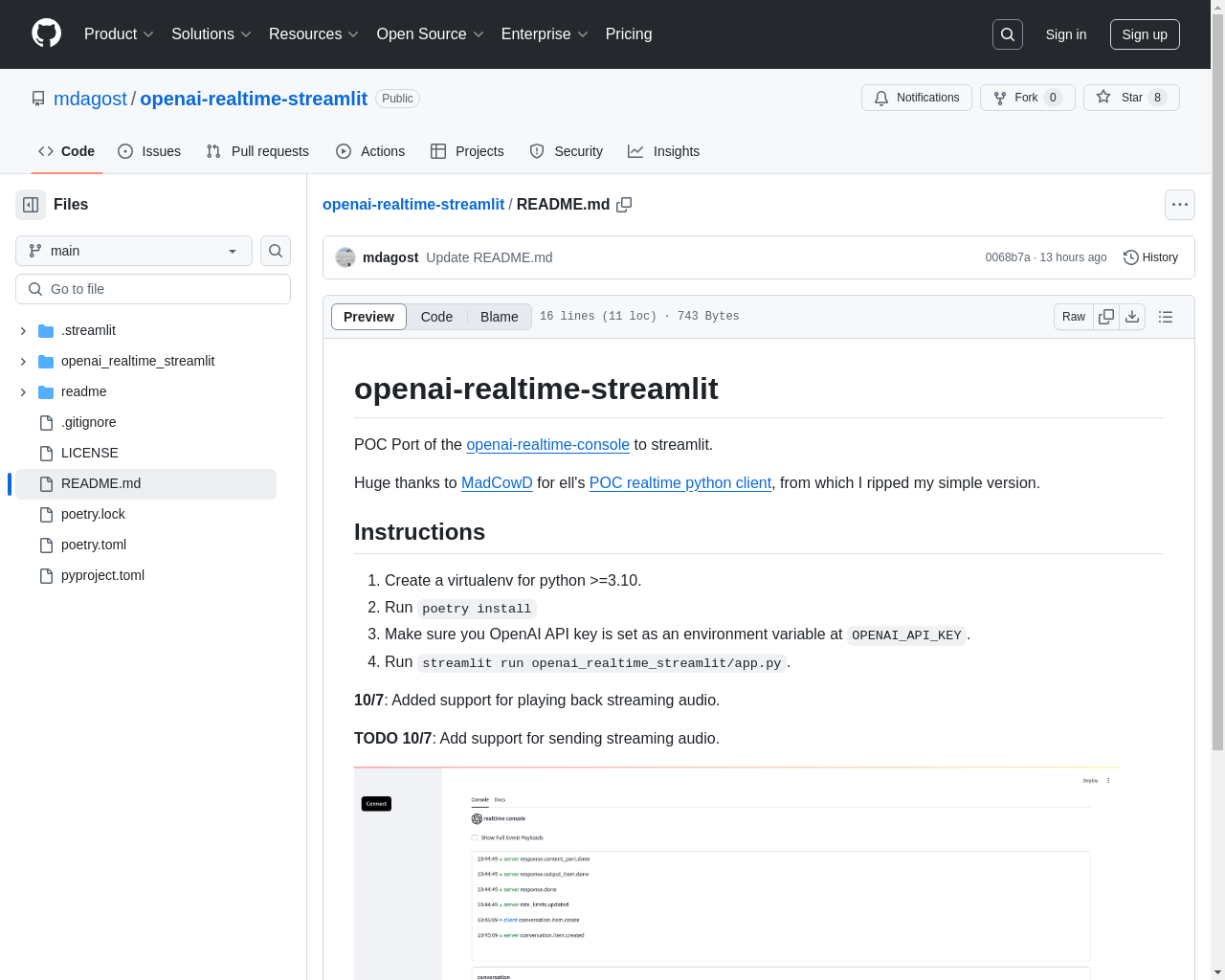Open the Resources menu dropdown
Image resolution: width=1225 pixels, height=980 pixels.
tap(314, 34)
